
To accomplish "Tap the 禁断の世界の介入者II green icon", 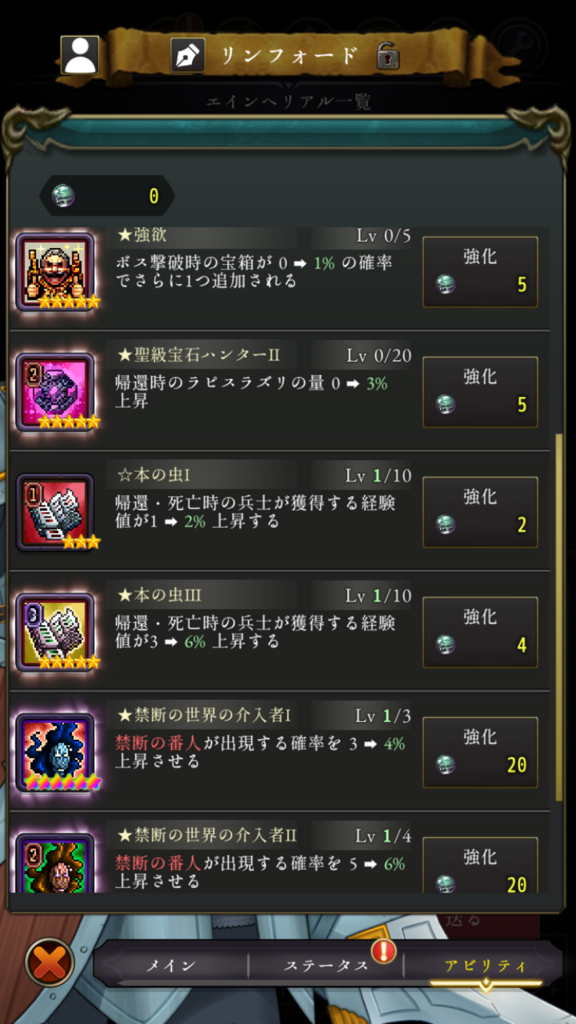I will pos(55,863).
